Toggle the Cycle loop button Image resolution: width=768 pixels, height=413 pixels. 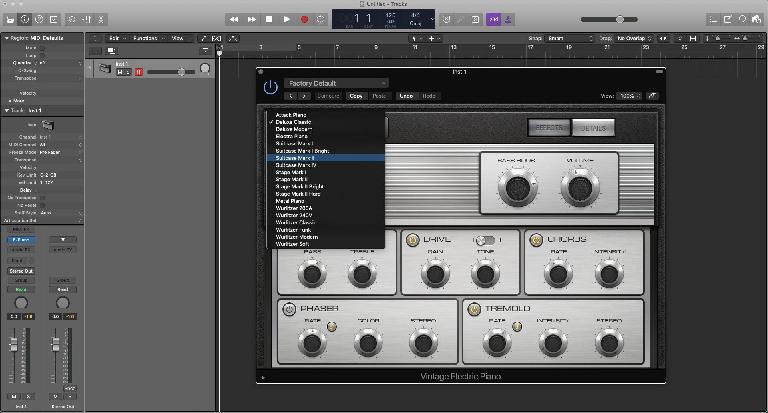321,20
